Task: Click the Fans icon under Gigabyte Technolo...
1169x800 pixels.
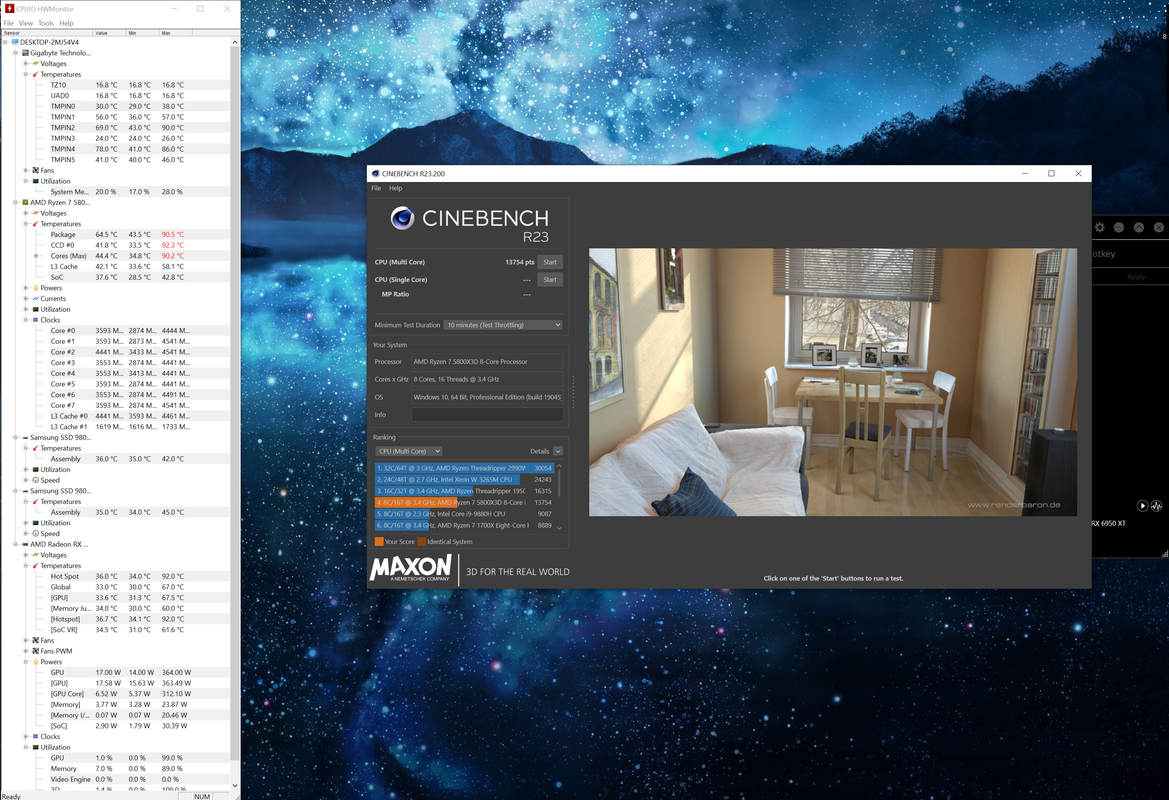Action: (35, 170)
